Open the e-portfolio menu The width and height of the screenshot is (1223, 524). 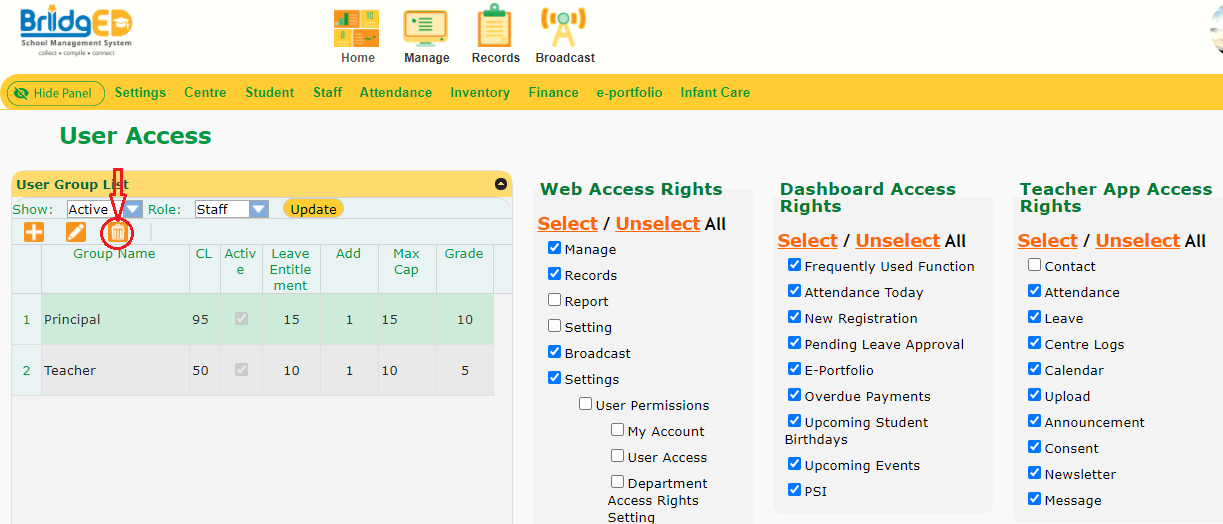click(x=629, y=92)
